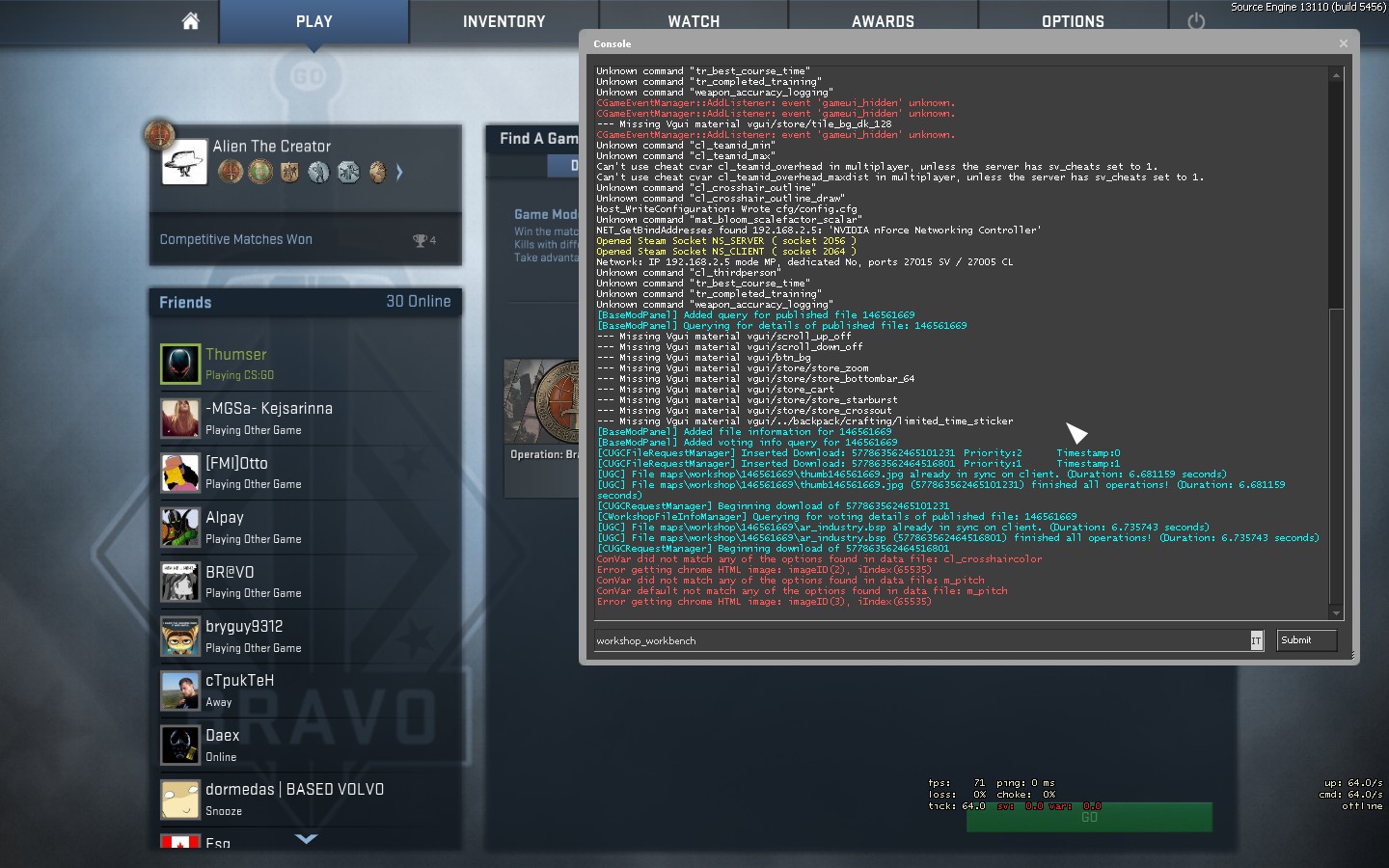Image resolution: width=1389 pixels, height=868 pixels.
Task: Select friend [FMI]Otto by name
Action: pos(236,464)
